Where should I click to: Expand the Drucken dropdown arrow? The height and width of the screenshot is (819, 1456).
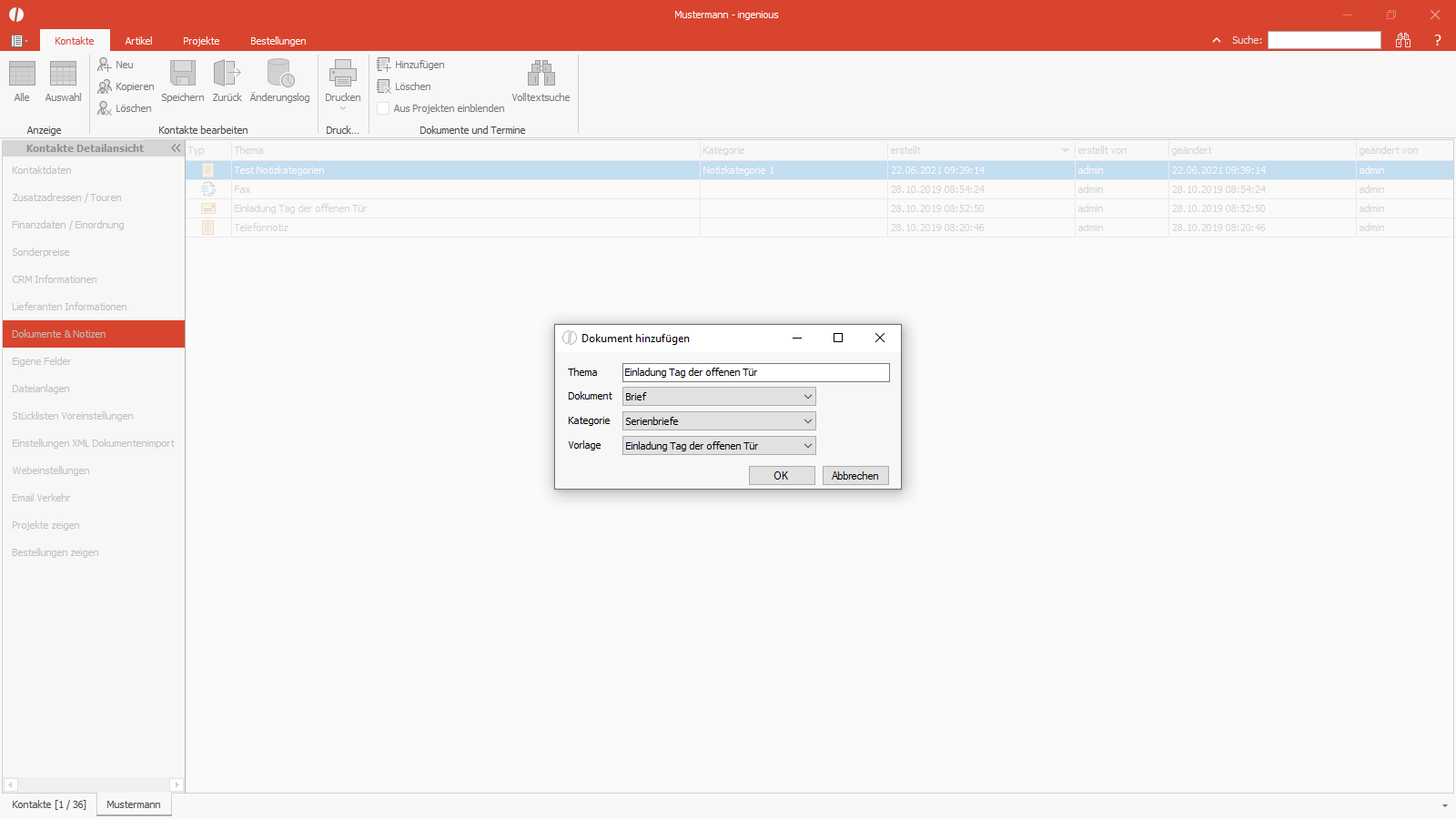coord(343,109)
